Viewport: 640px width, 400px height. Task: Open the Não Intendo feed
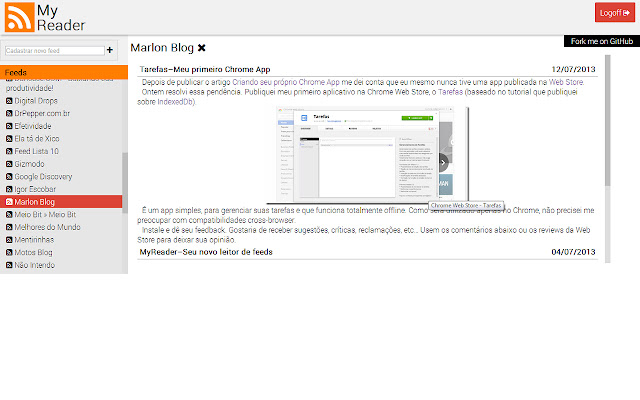coord(35,265)
